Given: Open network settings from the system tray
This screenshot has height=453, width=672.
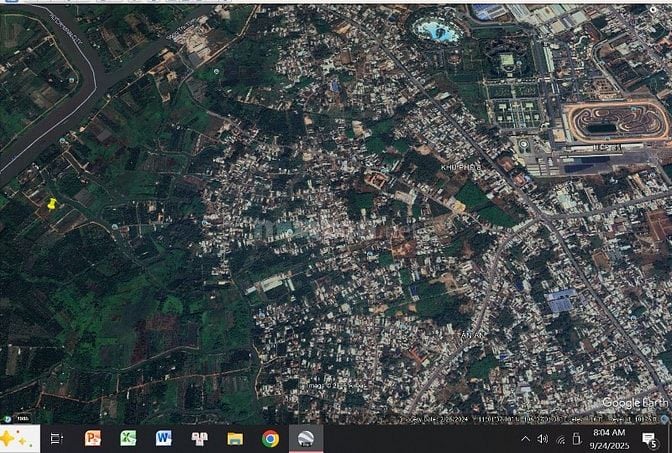Looking at the screenshot, I should (560, 438).
